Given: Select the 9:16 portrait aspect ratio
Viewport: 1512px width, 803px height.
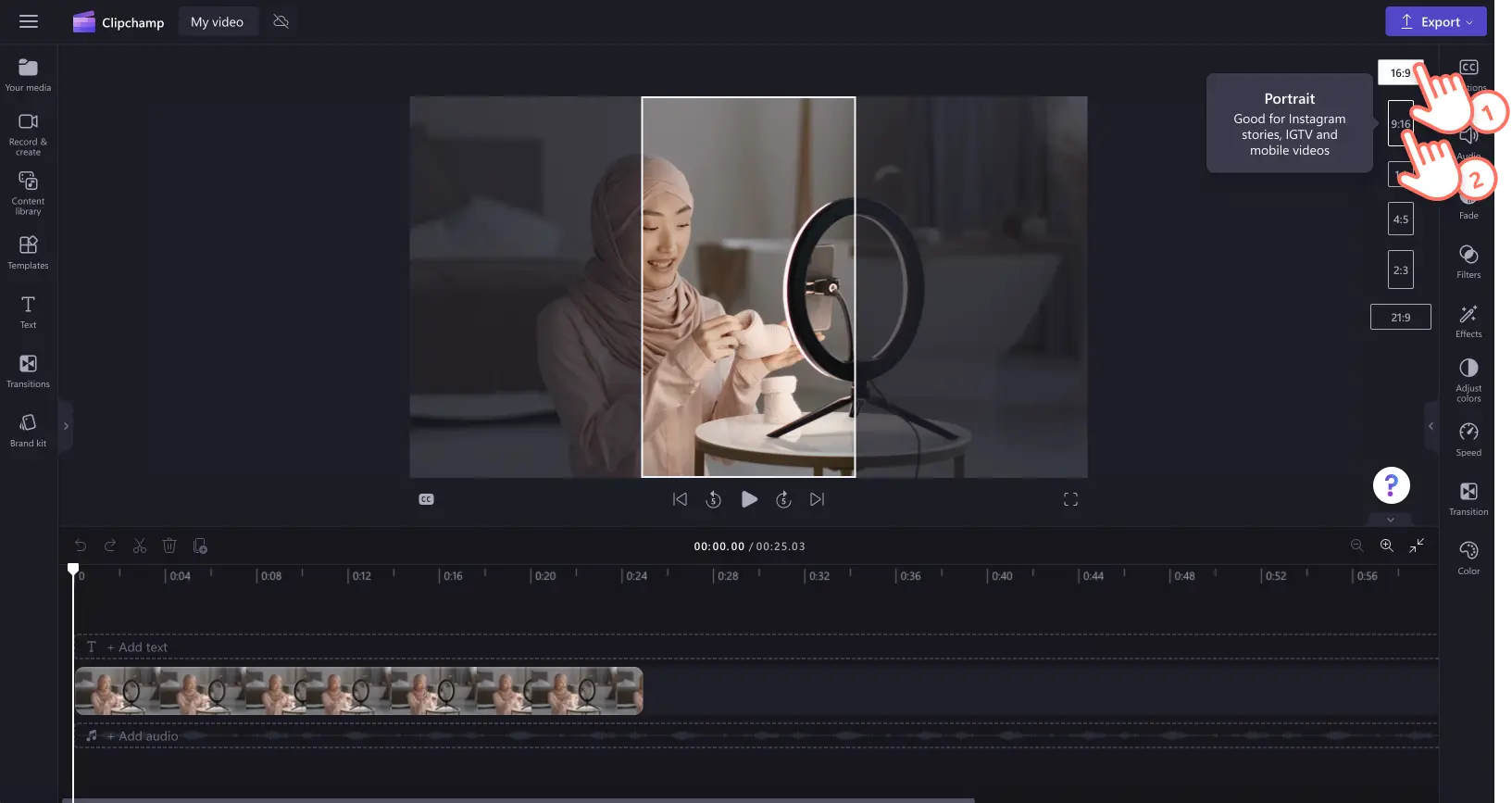Looking at the screenshot, I should click(1400, 123).
